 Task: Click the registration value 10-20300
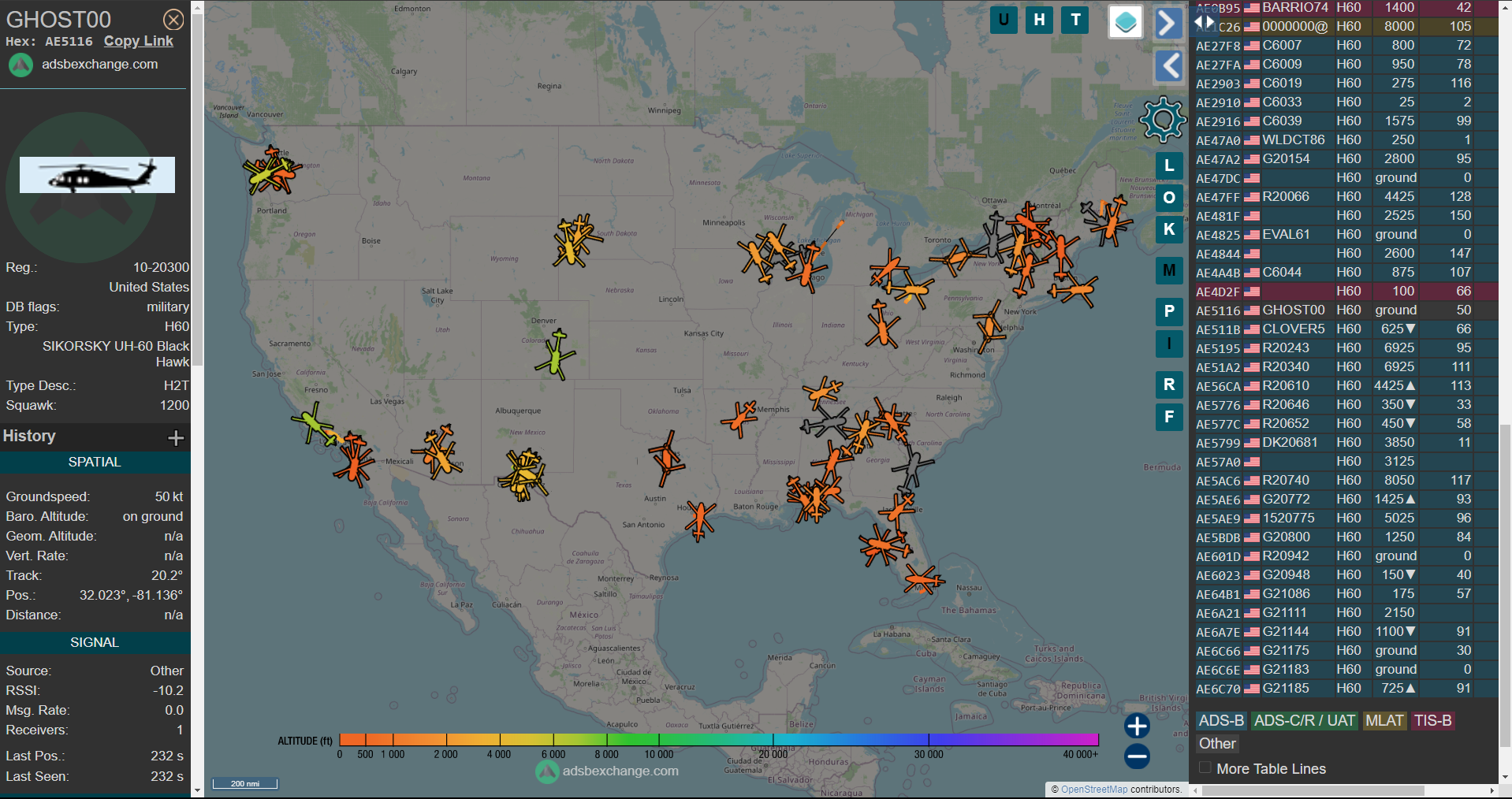click(x=161, y=268)
